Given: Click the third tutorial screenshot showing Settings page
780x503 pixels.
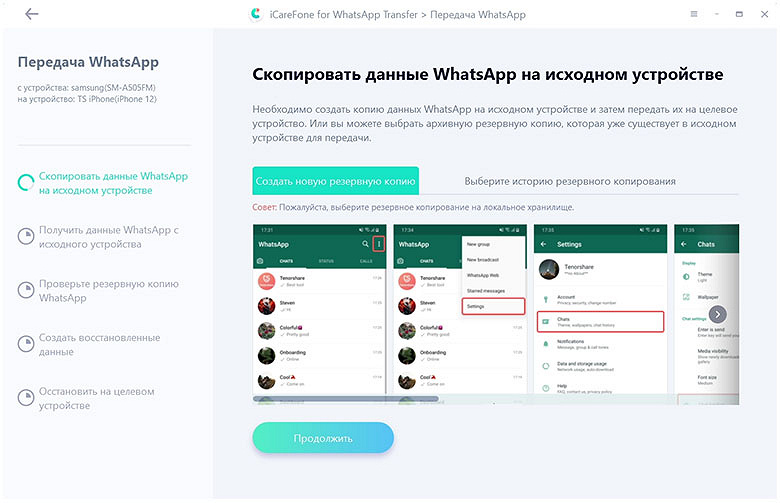Looking at the screenshot, I should pos(600,310).
